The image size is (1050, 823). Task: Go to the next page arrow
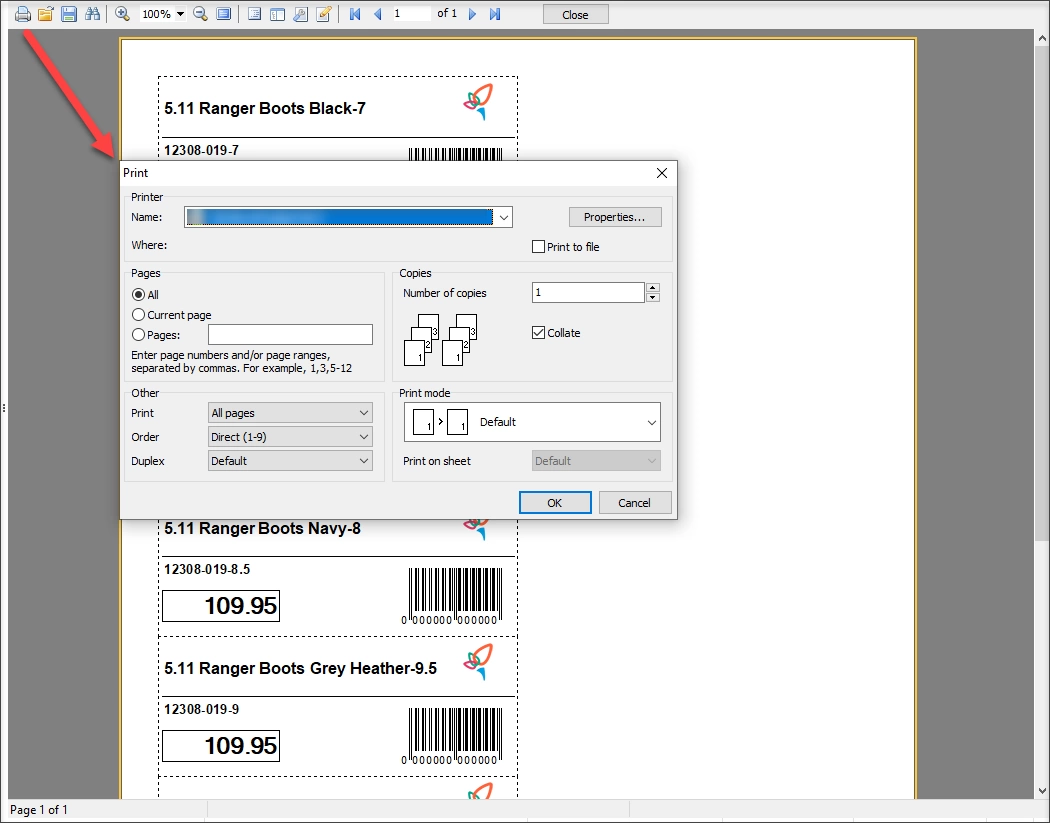(472, 13)
